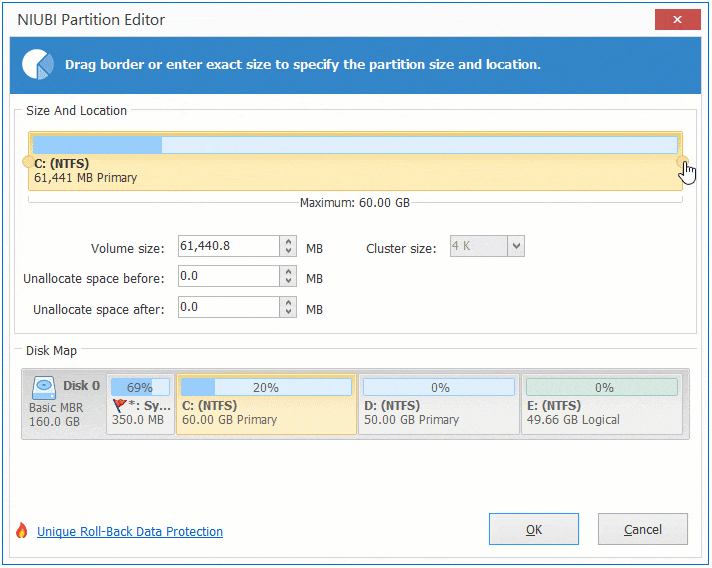Focus the Unallocate space after field
The image size is (712, 568).
point(228,308)
